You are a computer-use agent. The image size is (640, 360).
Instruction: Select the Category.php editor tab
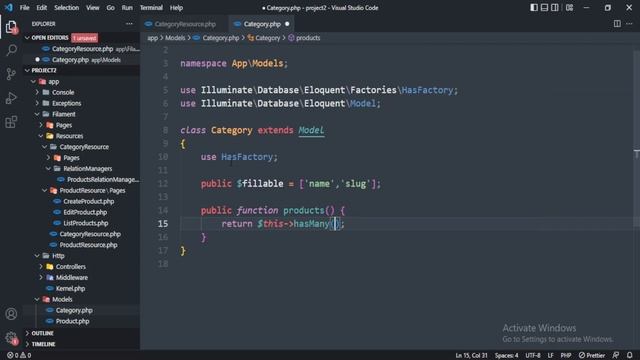pos(261,24)
